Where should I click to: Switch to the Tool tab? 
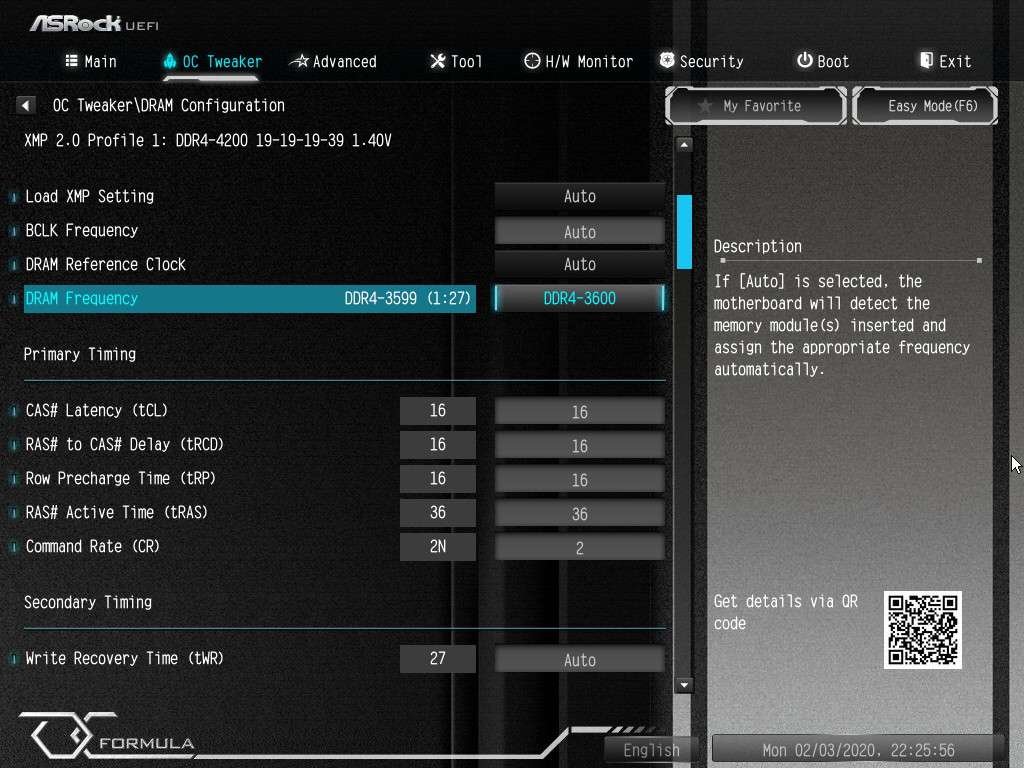pos(456,61)
